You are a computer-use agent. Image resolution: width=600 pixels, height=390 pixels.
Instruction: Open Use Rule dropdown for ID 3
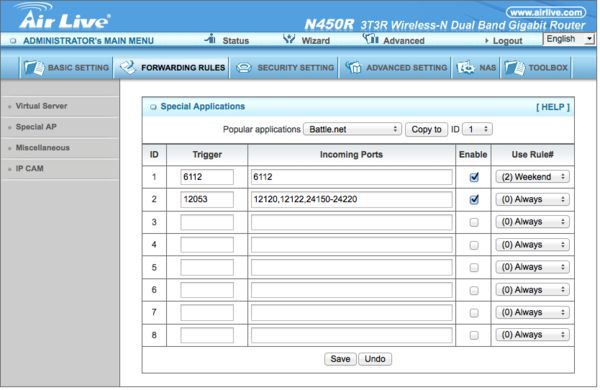point(532,222)
